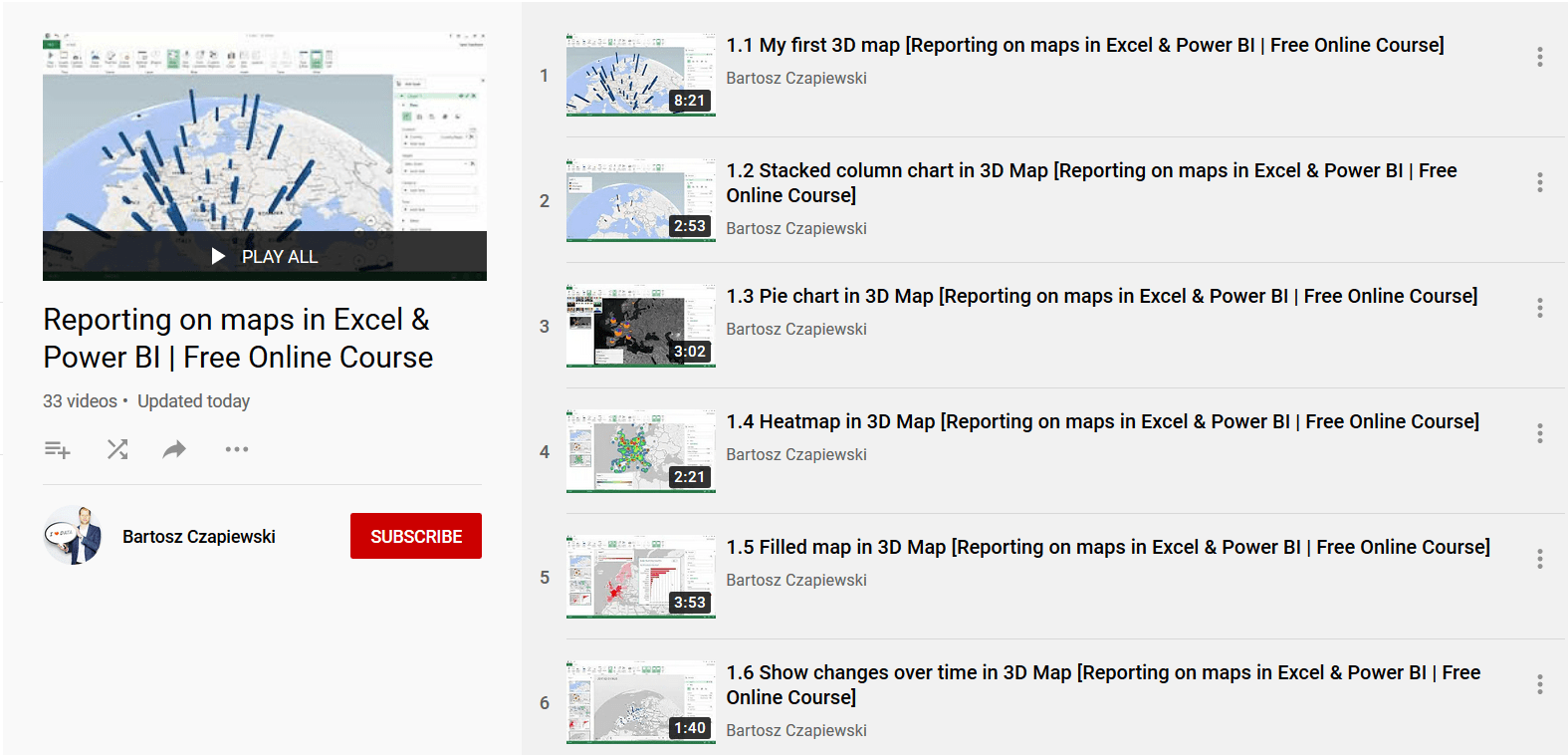Click index number 4 of Heatmap row
This screenshot has height=755, width=1568.
pos(545,452)
